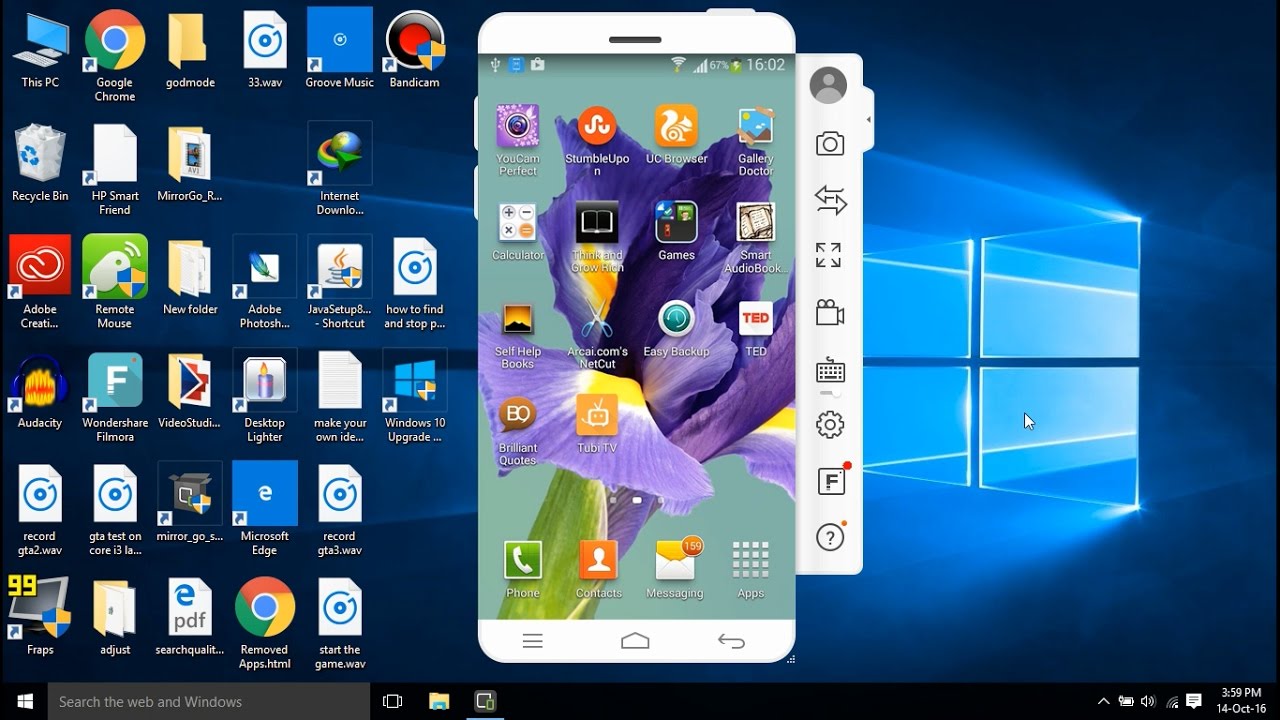Open MirrorGo help with the question mark
Image resolution: width=1280 pixels, height=720 pixels.
830,537
